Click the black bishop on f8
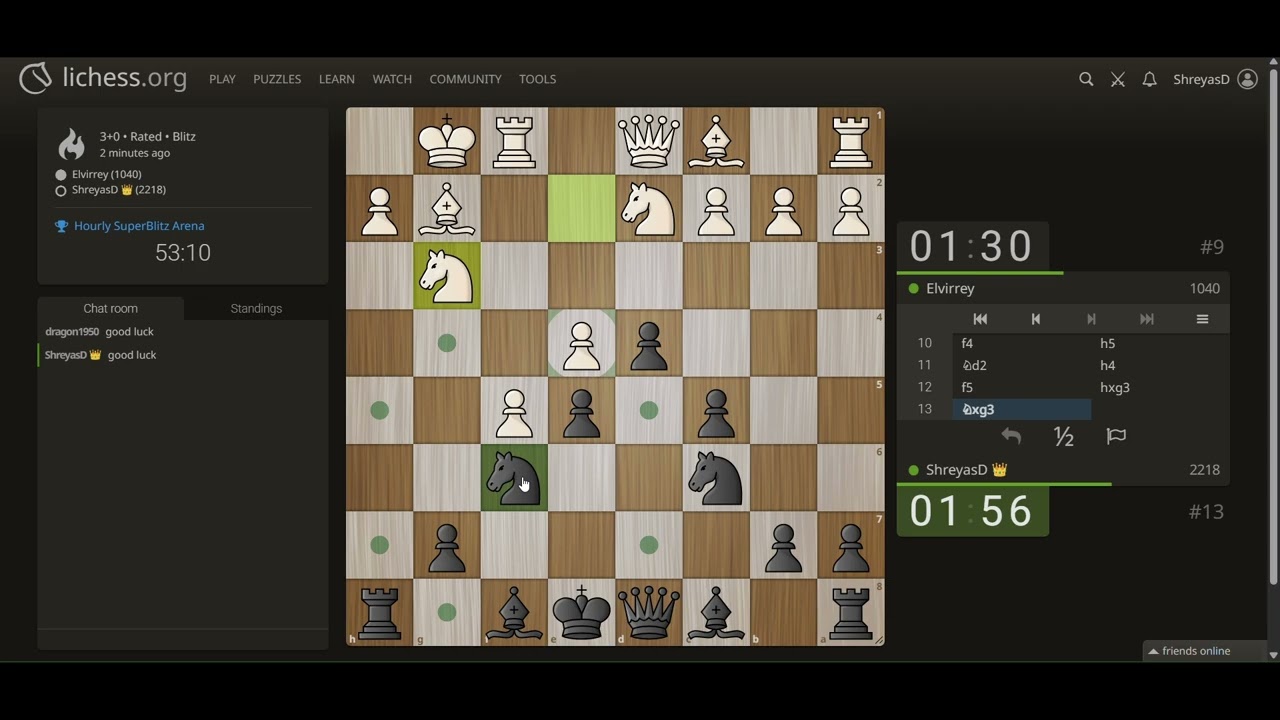 point(514,612)
